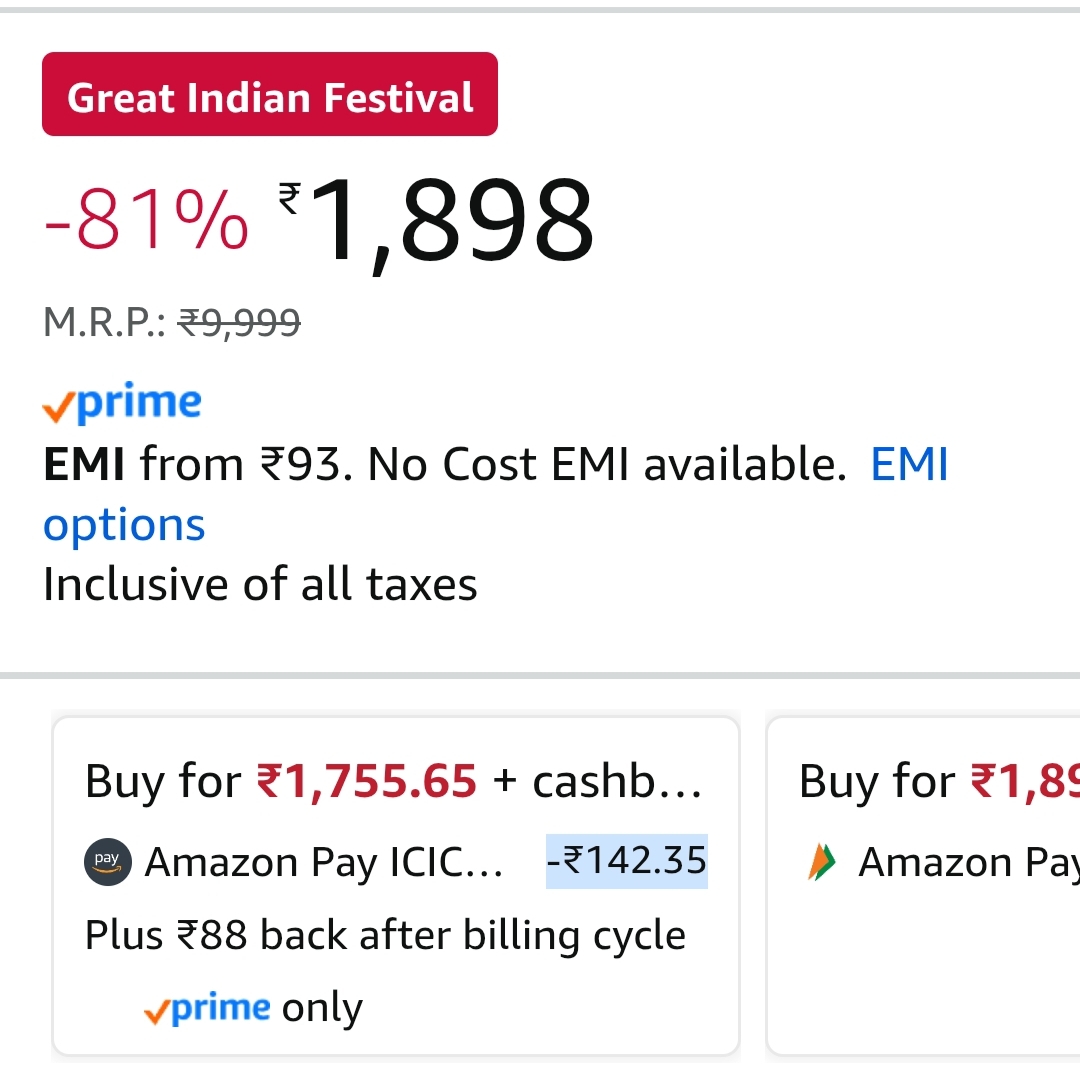This screenshot has width=1080, height=1082.
Task: Tap the truncated "Amazon Pay ICIC…" label
Action: (x=323, y=861)
